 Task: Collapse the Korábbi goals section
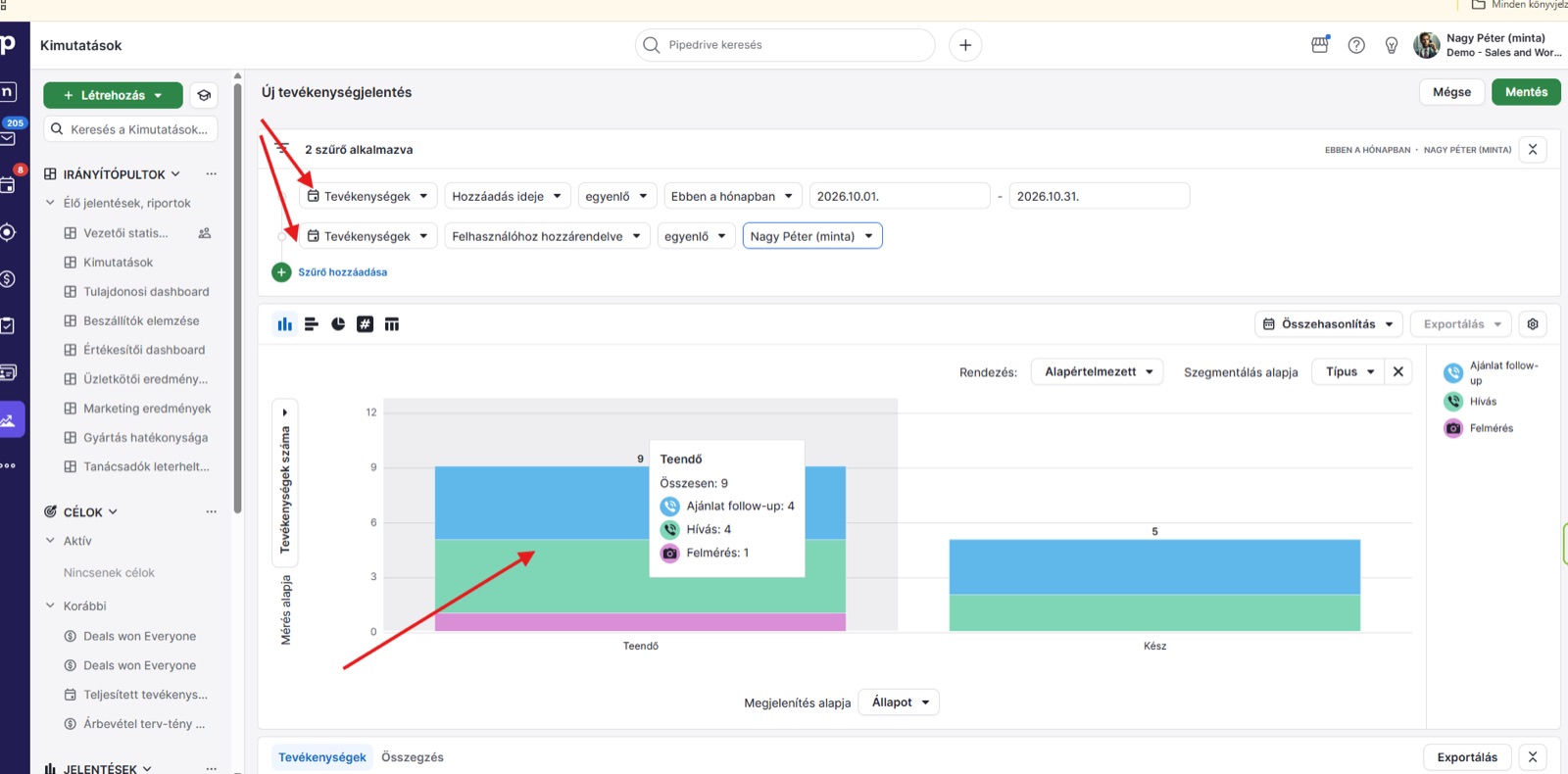click(x=50, y=605)
